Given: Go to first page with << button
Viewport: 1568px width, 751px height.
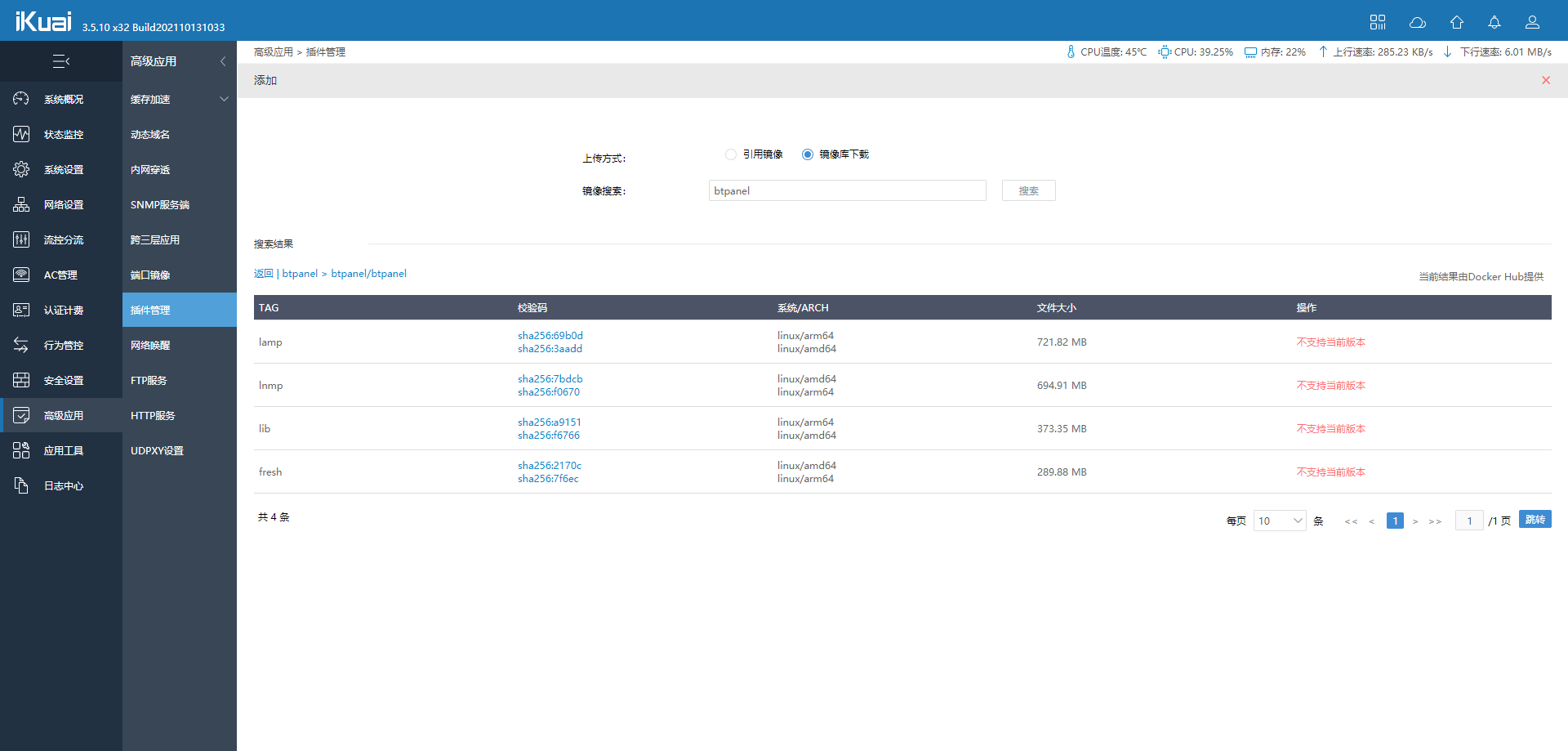Looking at the screenshot, I should [1351, 521].
